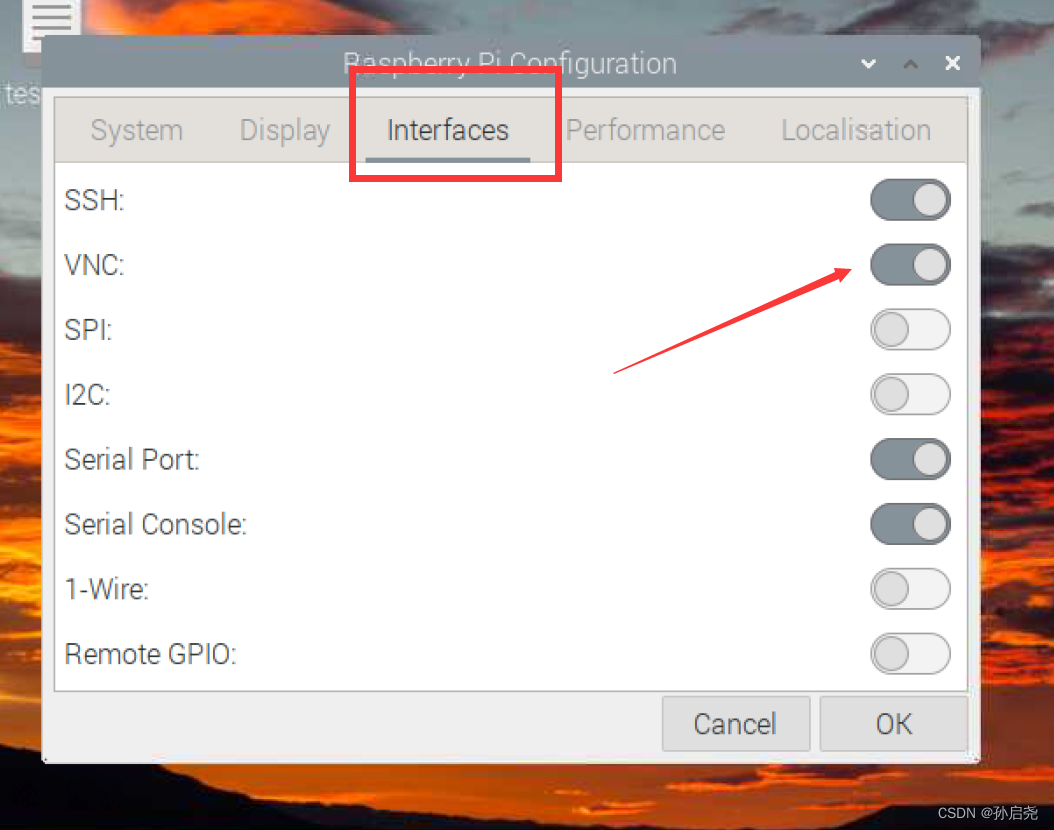Image resolution: width=1054 pixels, height=830 pixels.
Task: Disable the Serial Console toggle
Action: coord(910,524)
